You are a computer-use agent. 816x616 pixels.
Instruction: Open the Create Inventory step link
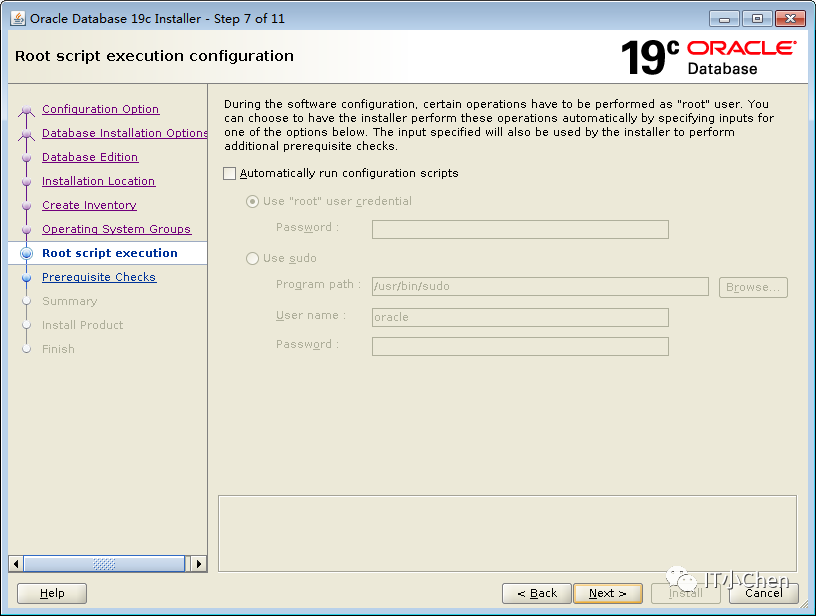pyautogui.click(x=89, y=205)
